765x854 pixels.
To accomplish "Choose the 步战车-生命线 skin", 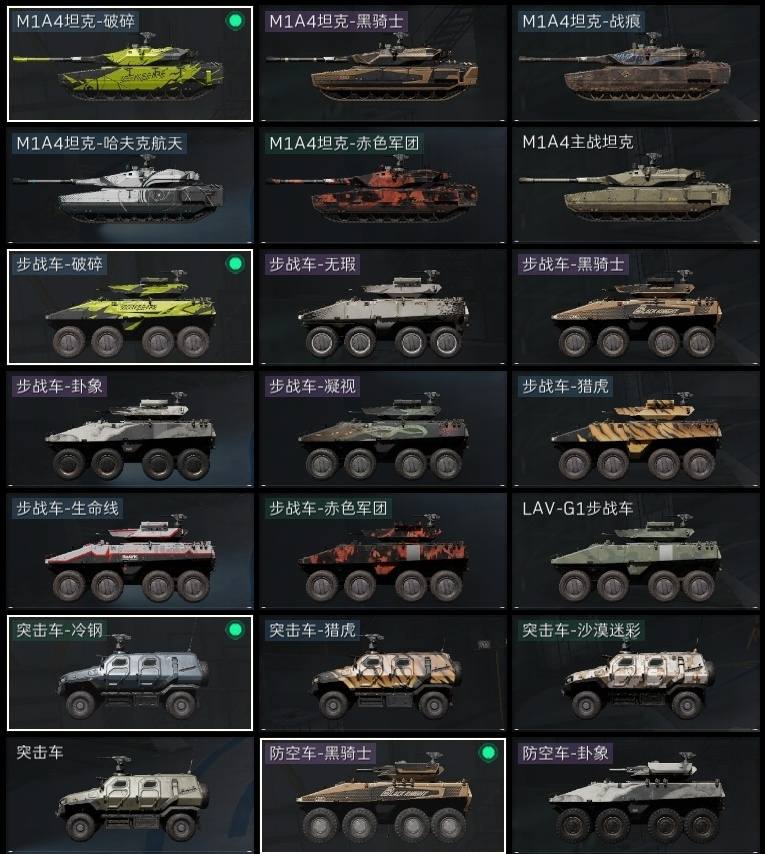I will tap(130, 551).
